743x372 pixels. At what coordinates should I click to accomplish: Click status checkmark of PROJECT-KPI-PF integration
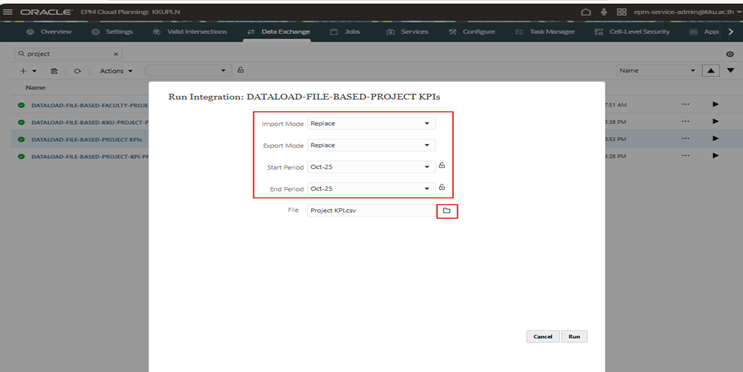click(21, 156)
